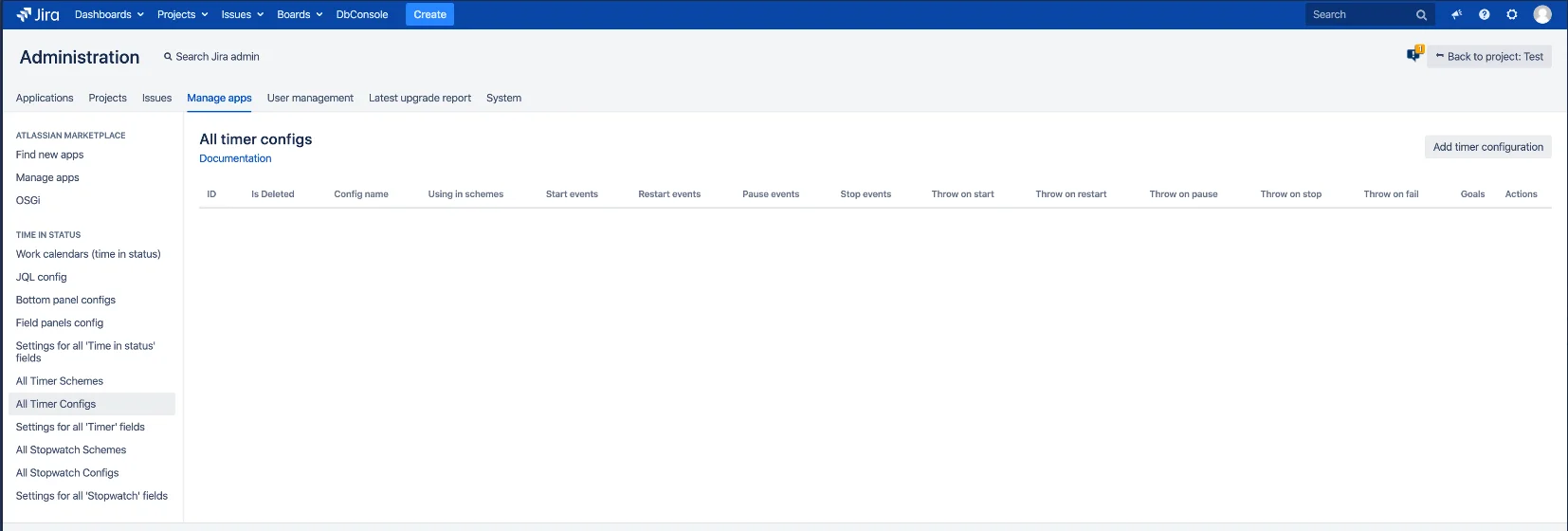Switch to the User management tab
Image resolution: width=1568 pixels, height=531 pixels.
(310, 98)
